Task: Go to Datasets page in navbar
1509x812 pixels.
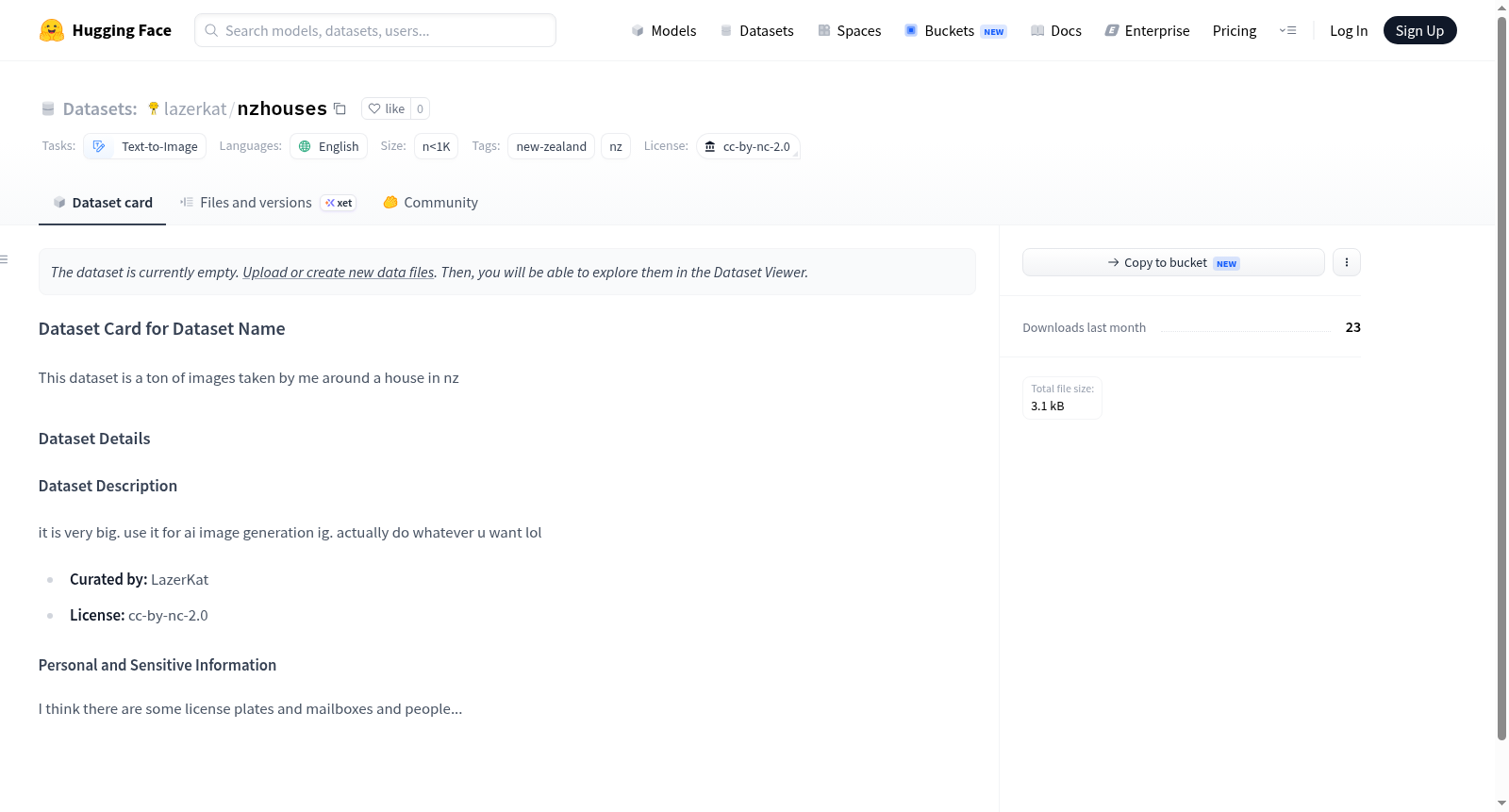Action: click(757, 30)
